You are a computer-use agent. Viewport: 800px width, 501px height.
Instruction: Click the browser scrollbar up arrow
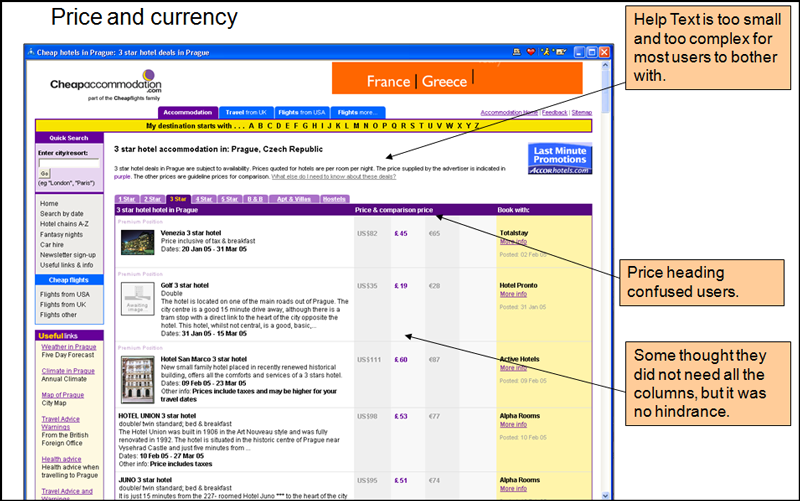pos(606,65)
